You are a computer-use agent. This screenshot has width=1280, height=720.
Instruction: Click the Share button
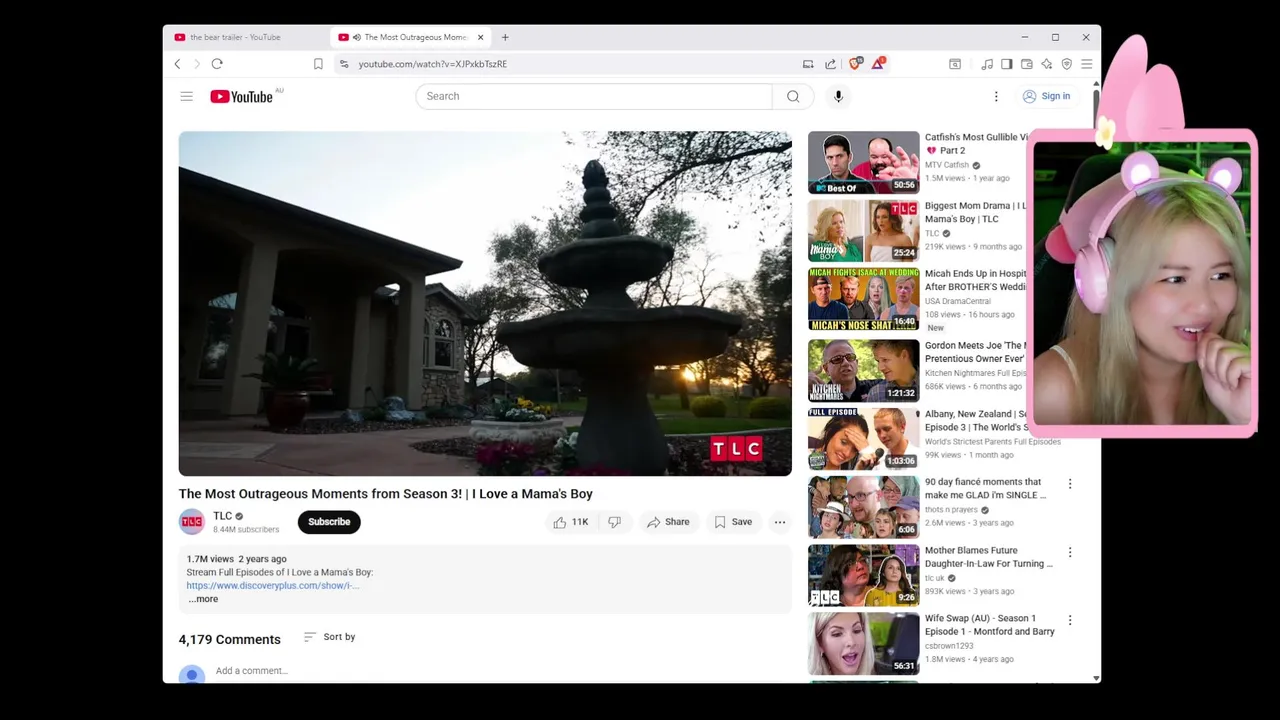click(x=668, y=522)
